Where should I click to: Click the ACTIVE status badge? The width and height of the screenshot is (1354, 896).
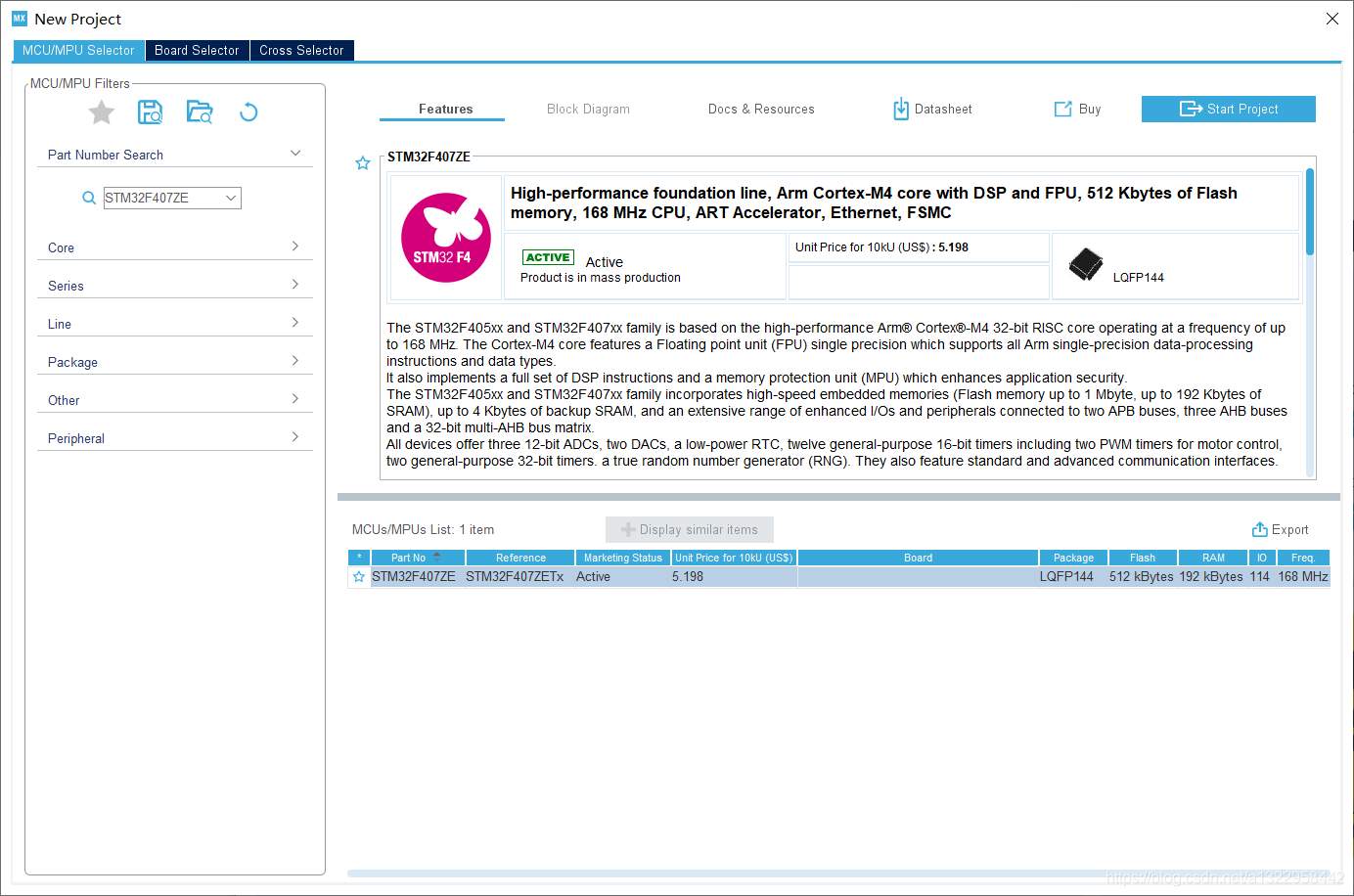(548, 257)
